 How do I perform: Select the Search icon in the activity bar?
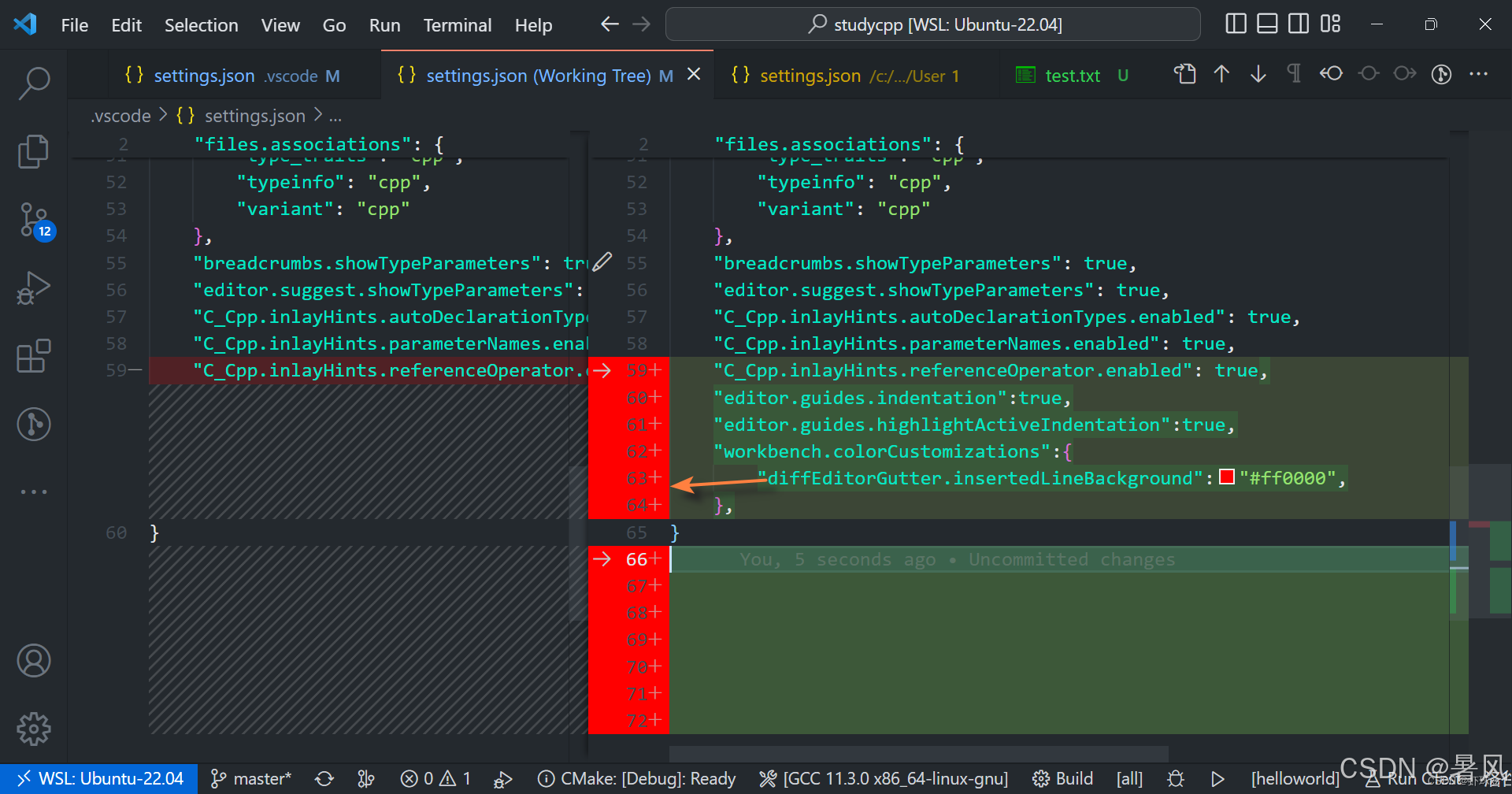(x=34, y=82)
